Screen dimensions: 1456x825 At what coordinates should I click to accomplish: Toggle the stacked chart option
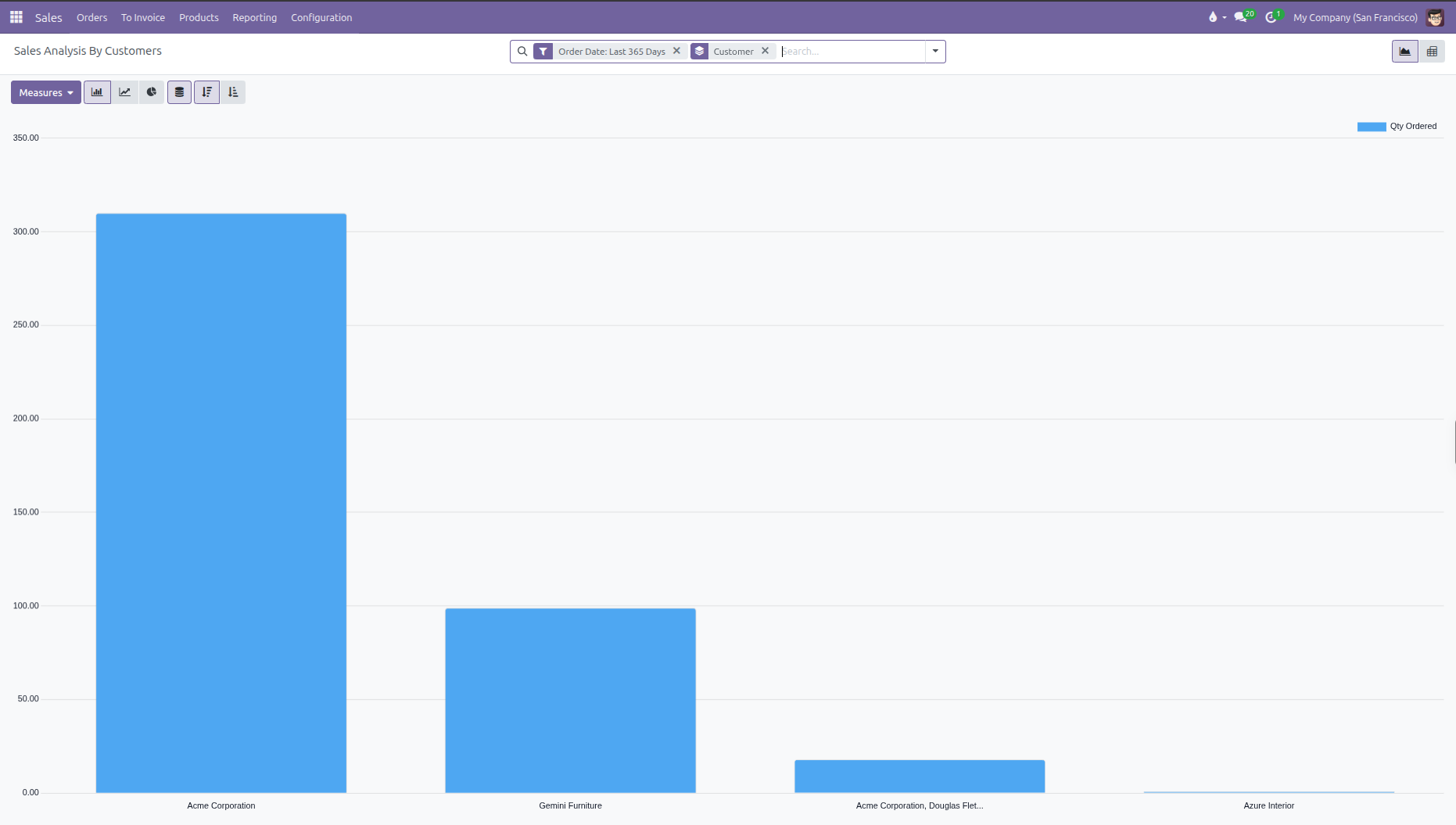pyautogui.click(x=179, y=92)
